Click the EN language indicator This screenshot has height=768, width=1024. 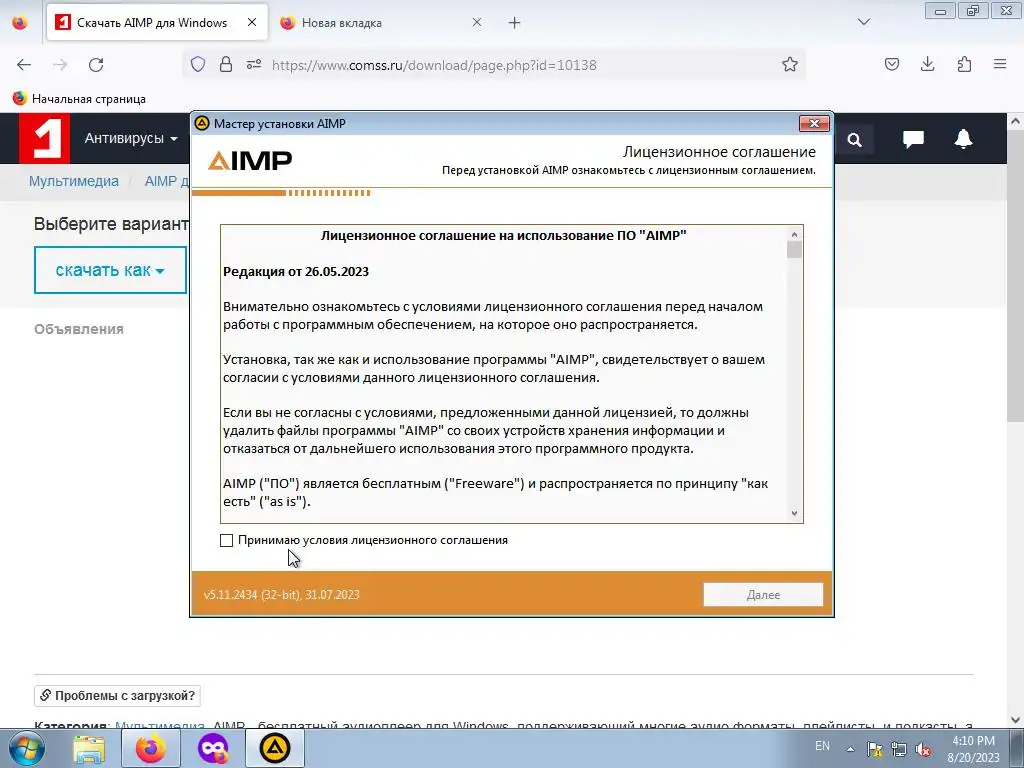[x=822, y=746]
